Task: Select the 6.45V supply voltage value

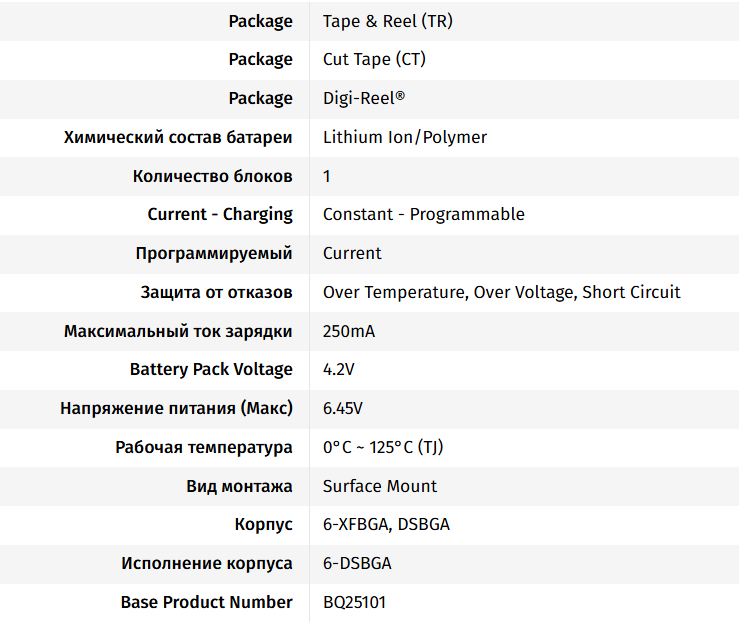Action: point(342,408)
